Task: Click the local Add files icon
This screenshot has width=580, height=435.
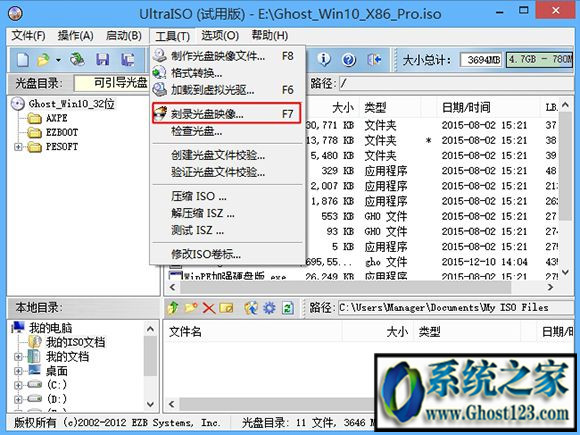Action: coord(251,308)
